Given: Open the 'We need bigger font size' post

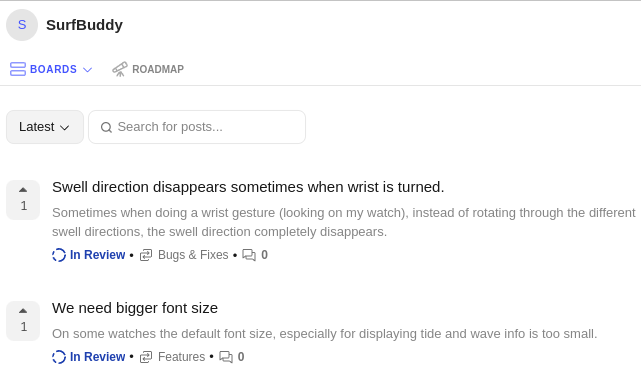Looking at the screenshot, I should click(x=135, y=308).
